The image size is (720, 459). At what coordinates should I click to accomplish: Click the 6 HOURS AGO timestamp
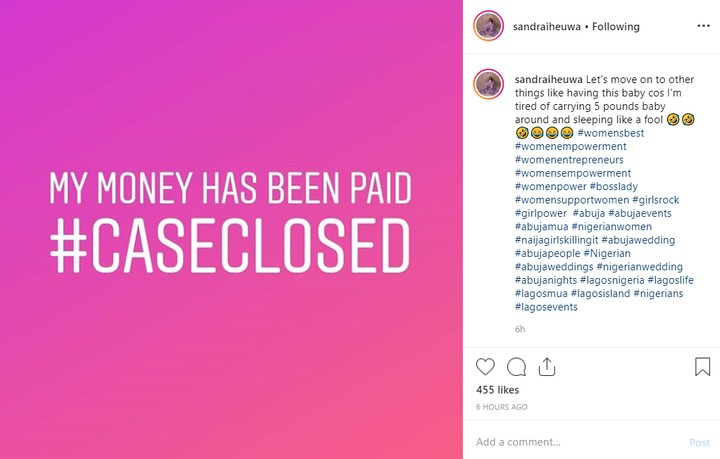coord(501,408)
